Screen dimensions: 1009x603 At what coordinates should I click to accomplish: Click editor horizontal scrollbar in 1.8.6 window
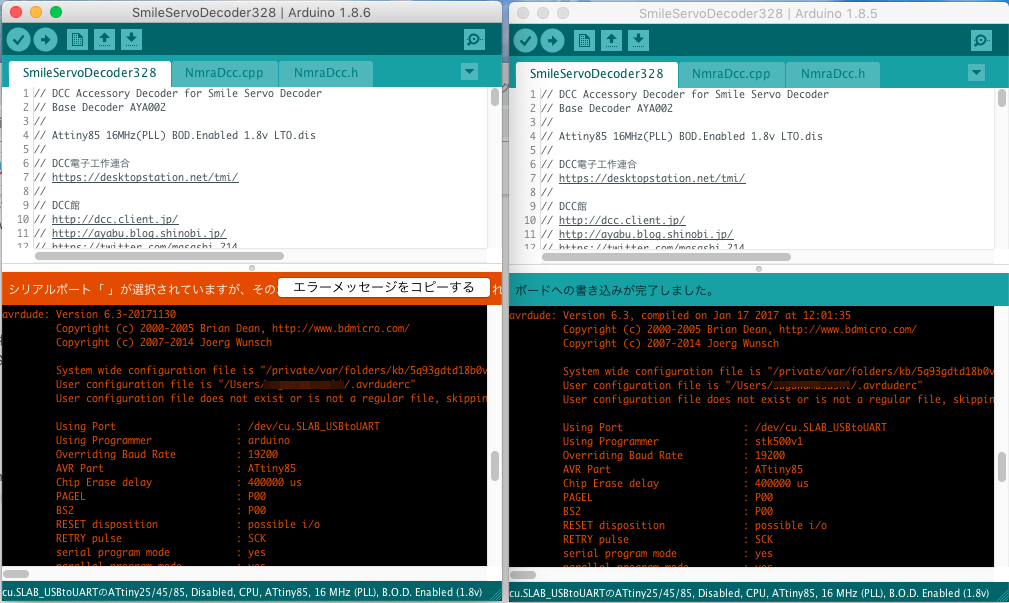pos(160,256)
